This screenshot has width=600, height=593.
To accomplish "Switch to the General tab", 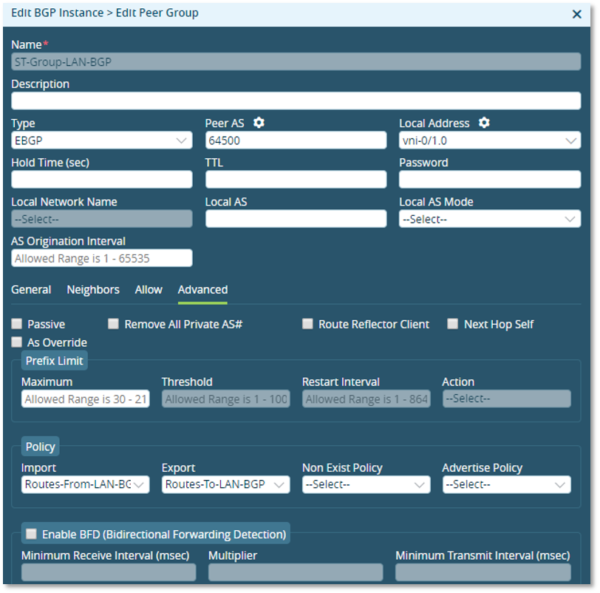I will pyautogui.click(x=31, y=290).
